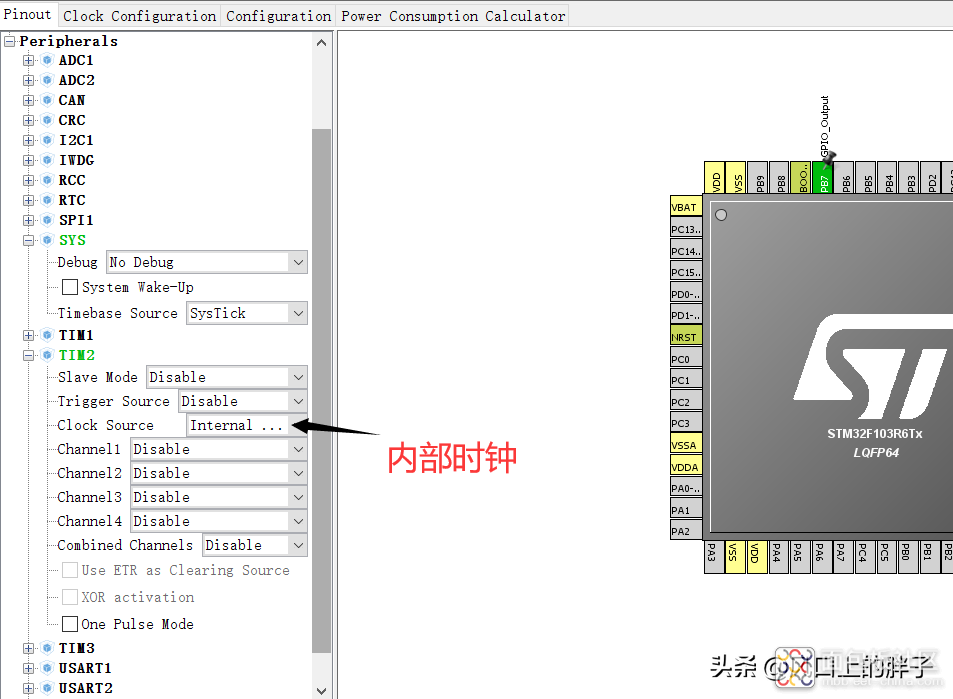This screenshot has width=953, height=699.
Task: Open the Slave Mode dropdown
Action: coord(227,377)
